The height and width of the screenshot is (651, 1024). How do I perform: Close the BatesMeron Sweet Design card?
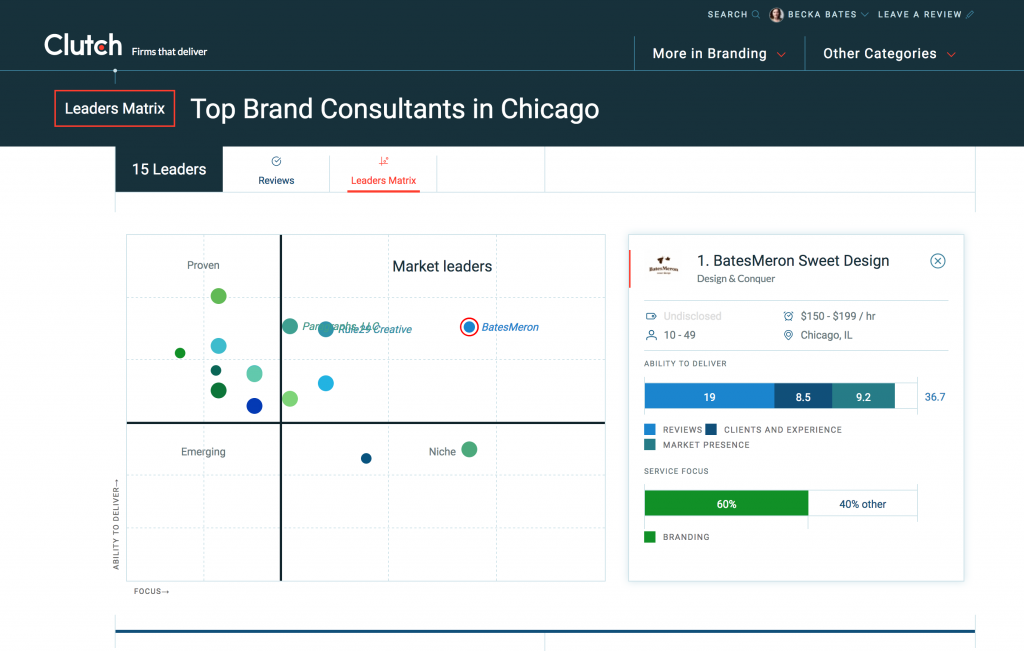pos(937,261)
